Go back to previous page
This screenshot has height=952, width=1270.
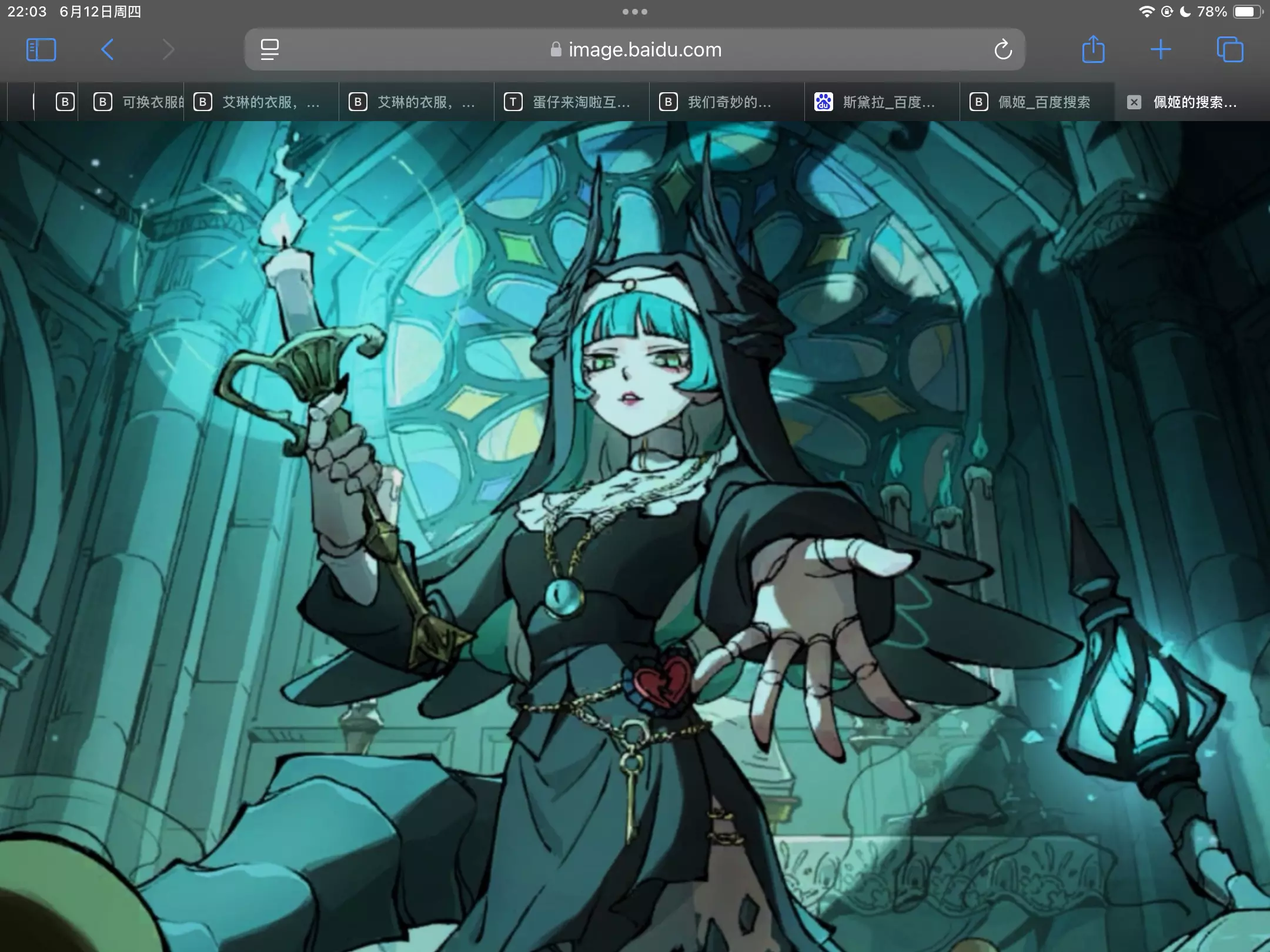[x=107, y=50]
